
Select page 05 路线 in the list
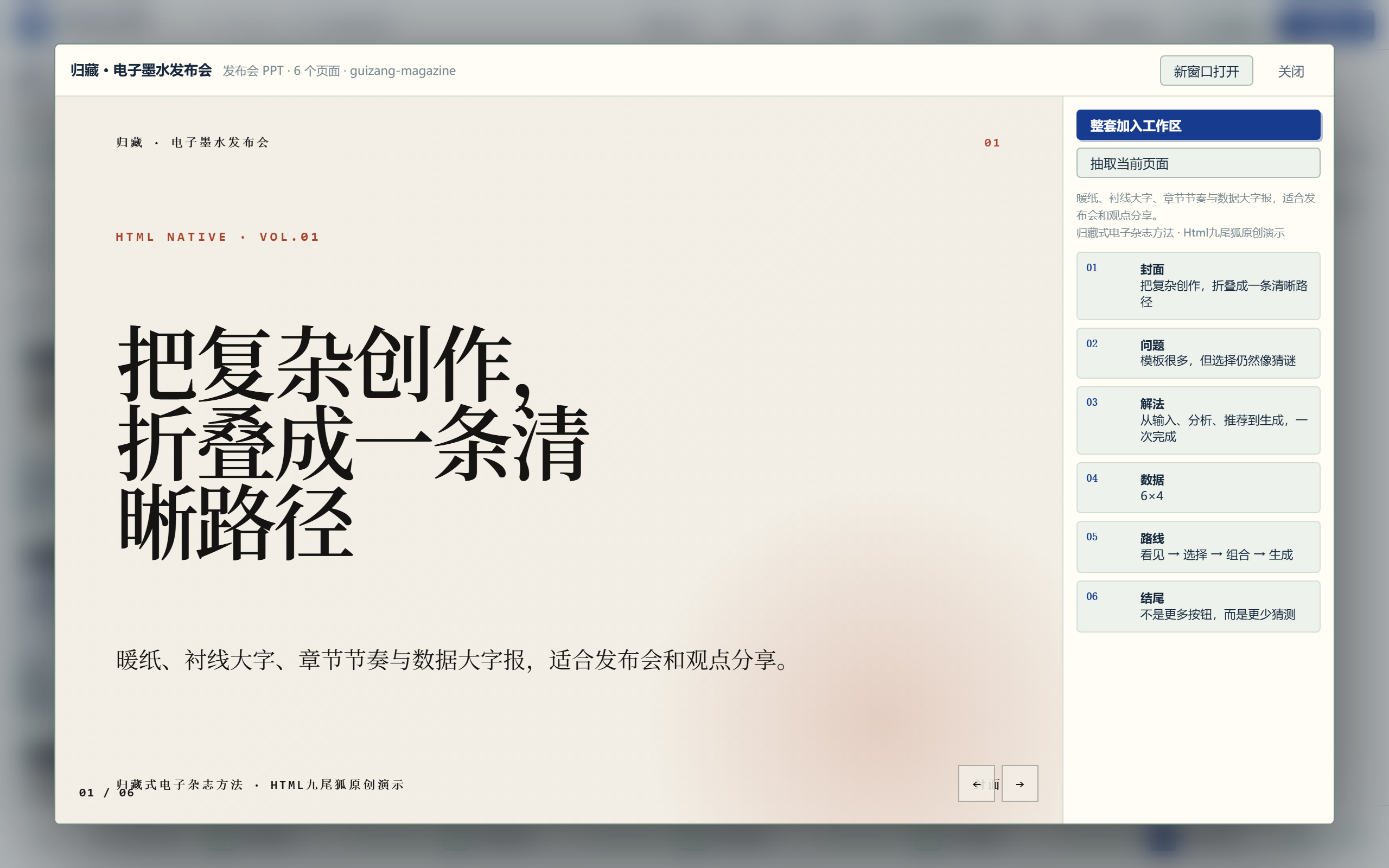(x=1199, y=546)
